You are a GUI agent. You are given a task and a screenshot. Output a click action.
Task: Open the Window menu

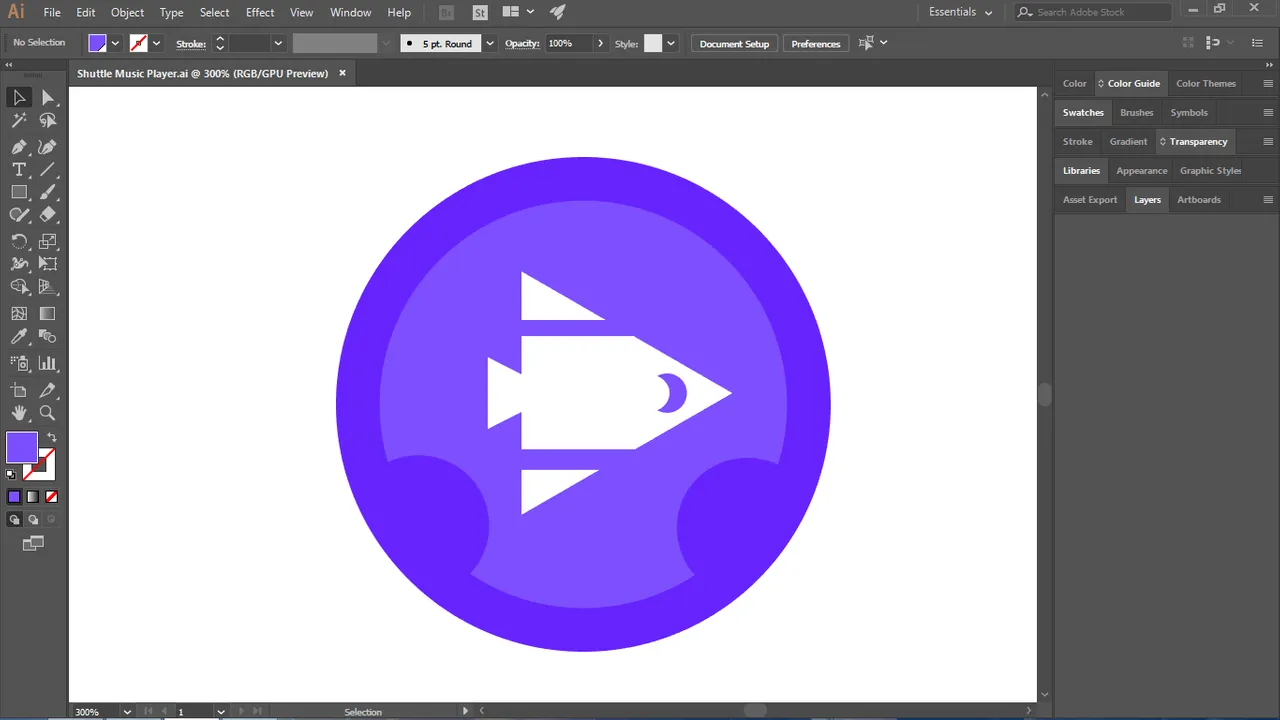pos(350,12)
